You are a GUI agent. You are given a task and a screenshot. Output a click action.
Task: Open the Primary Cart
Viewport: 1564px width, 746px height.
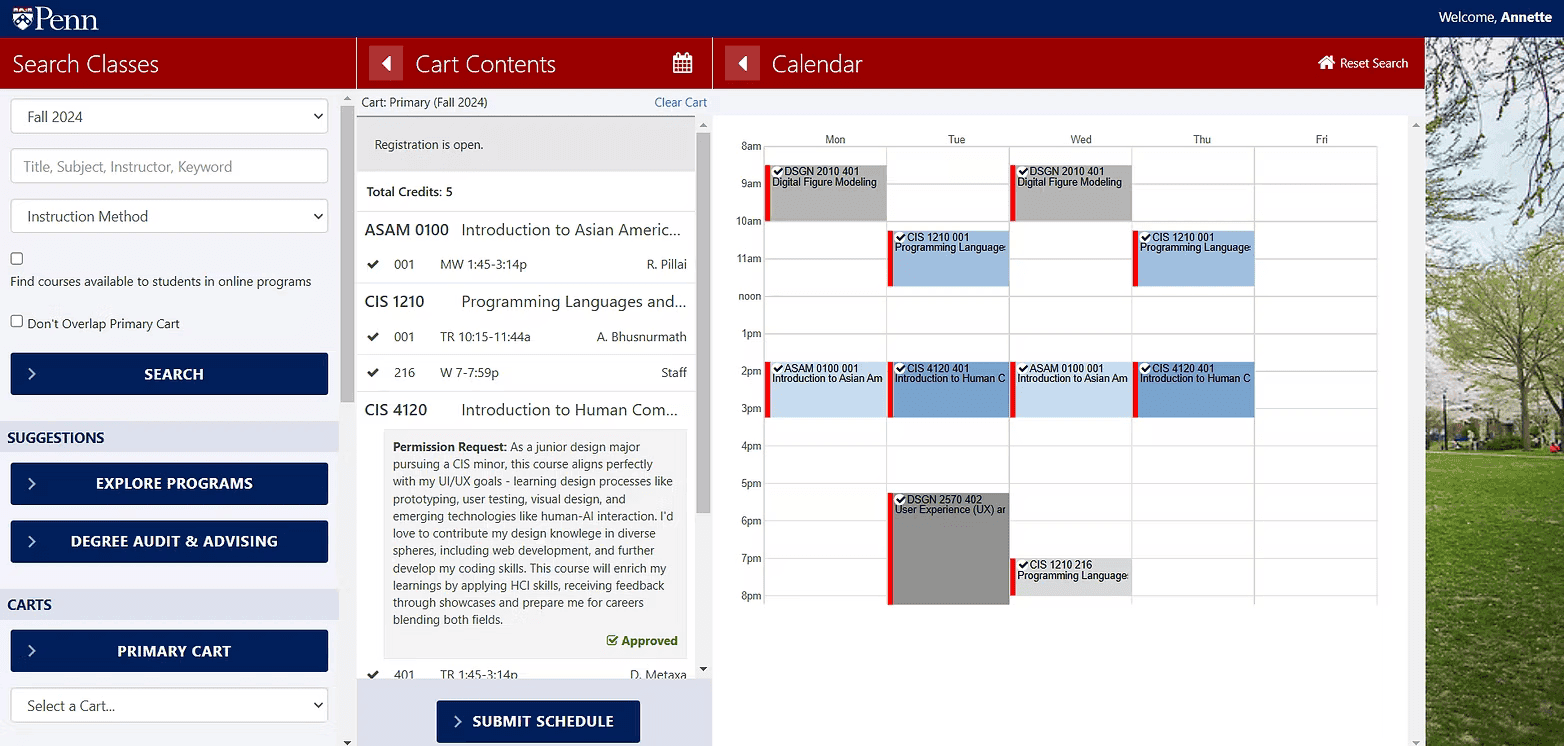[169, 651]
